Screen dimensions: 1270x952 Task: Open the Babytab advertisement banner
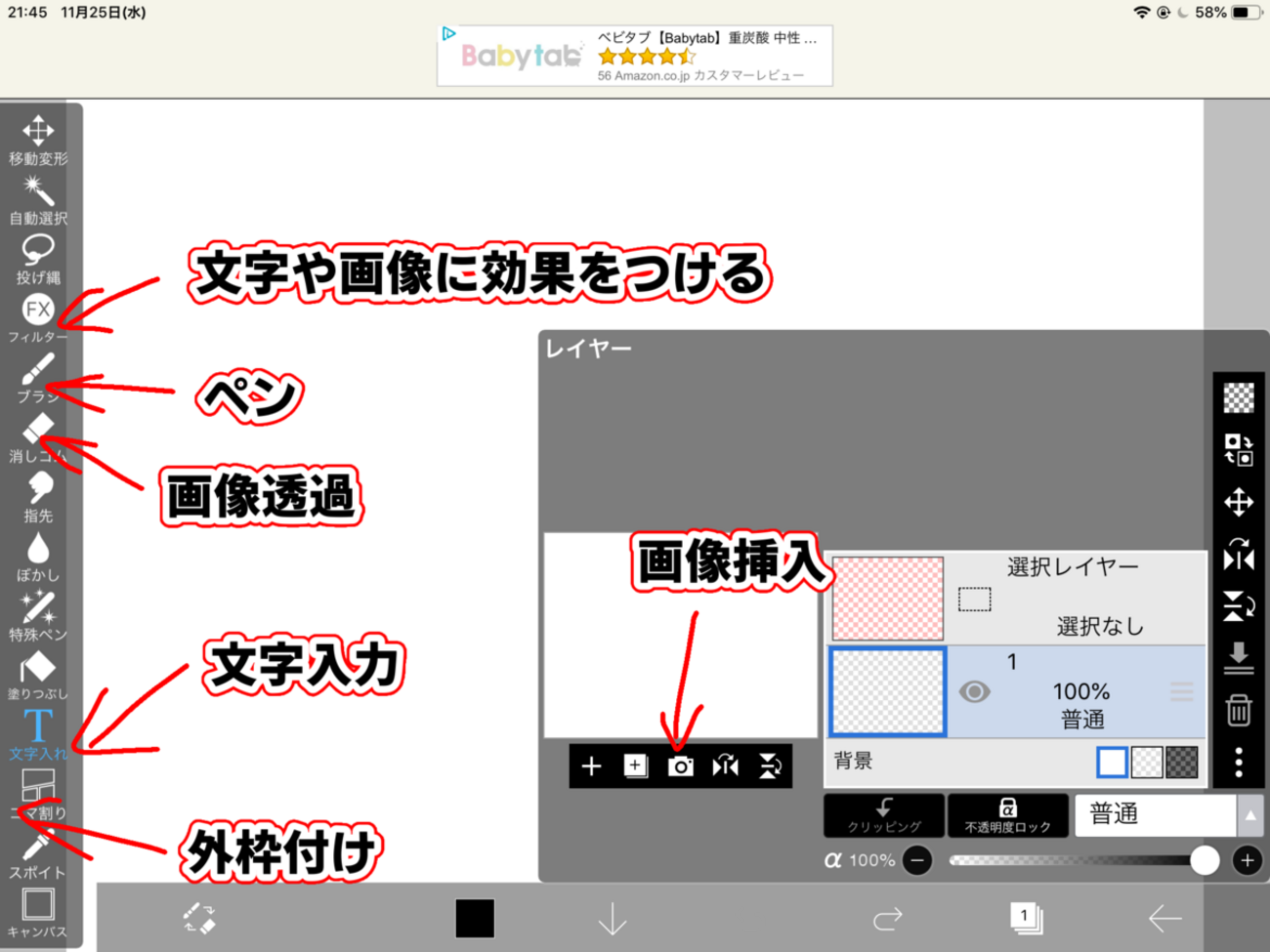(635, 56)
